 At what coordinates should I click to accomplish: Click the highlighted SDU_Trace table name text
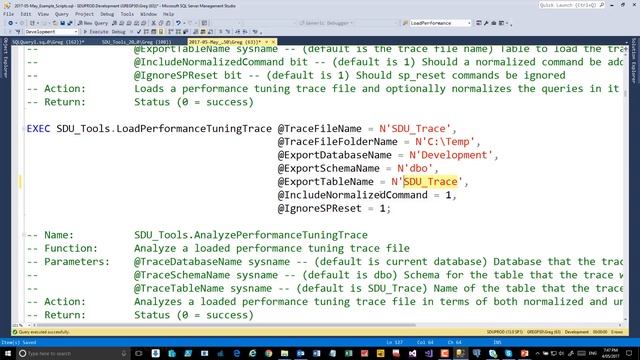(430, 182)
